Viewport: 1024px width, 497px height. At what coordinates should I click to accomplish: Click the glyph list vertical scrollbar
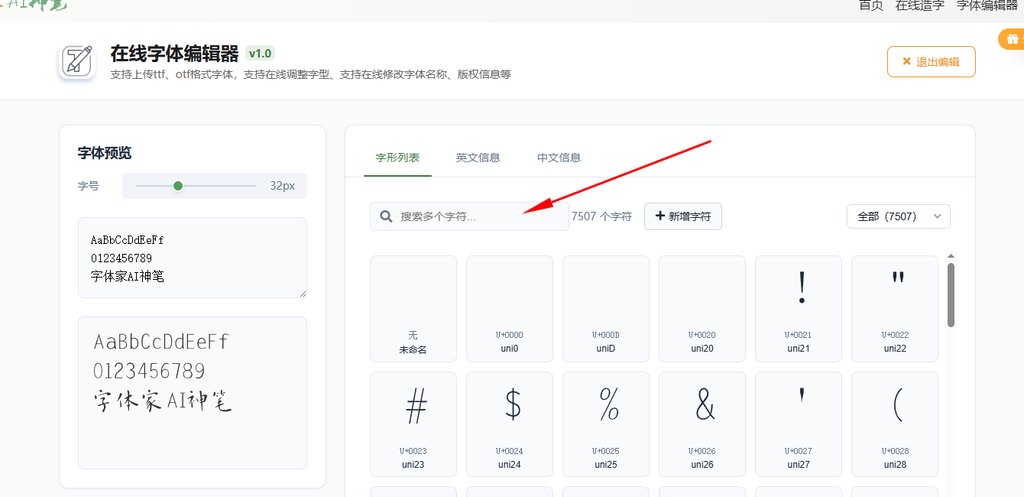[951, 295]
